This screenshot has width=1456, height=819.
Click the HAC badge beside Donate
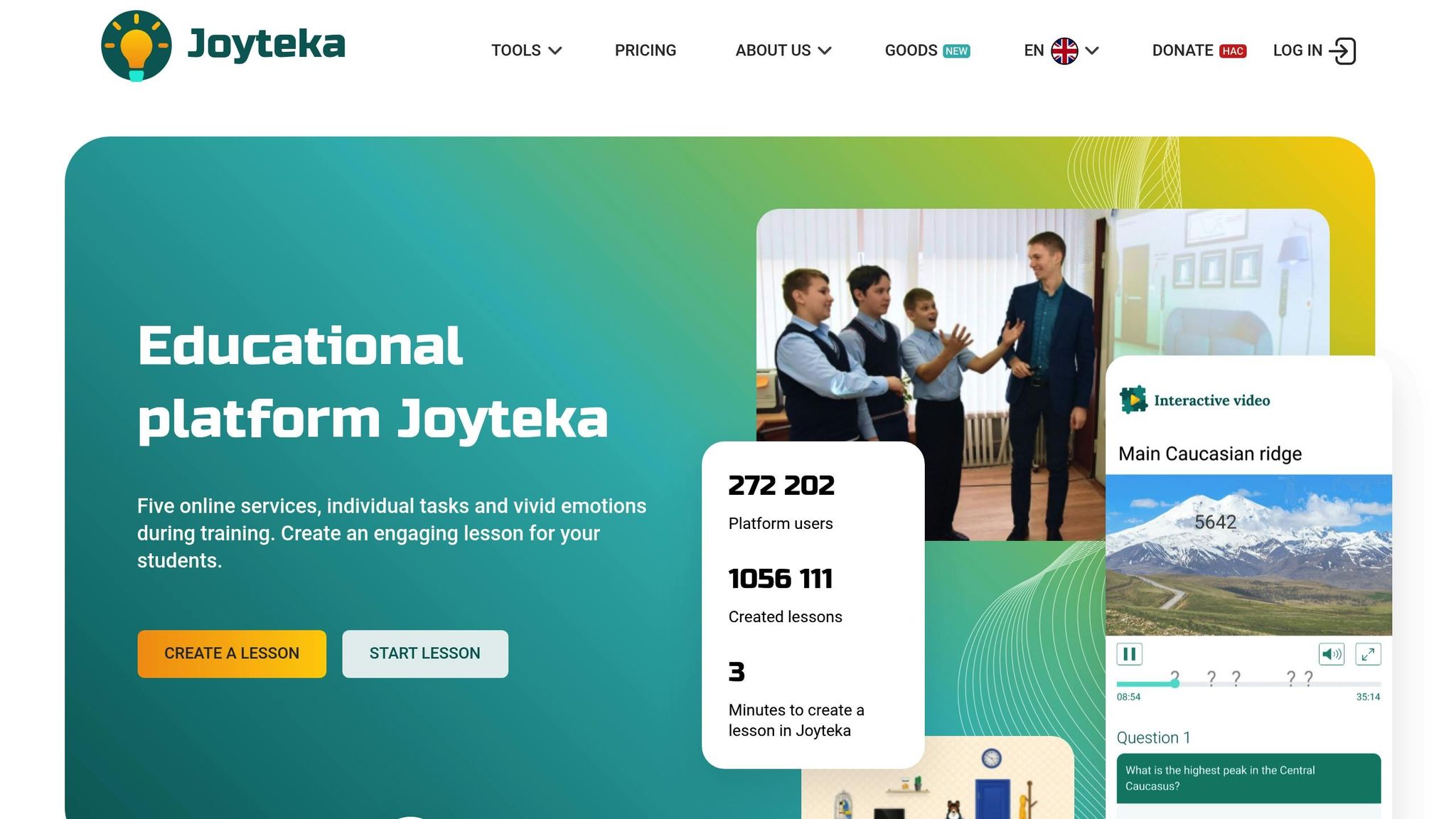(1233, 51)
